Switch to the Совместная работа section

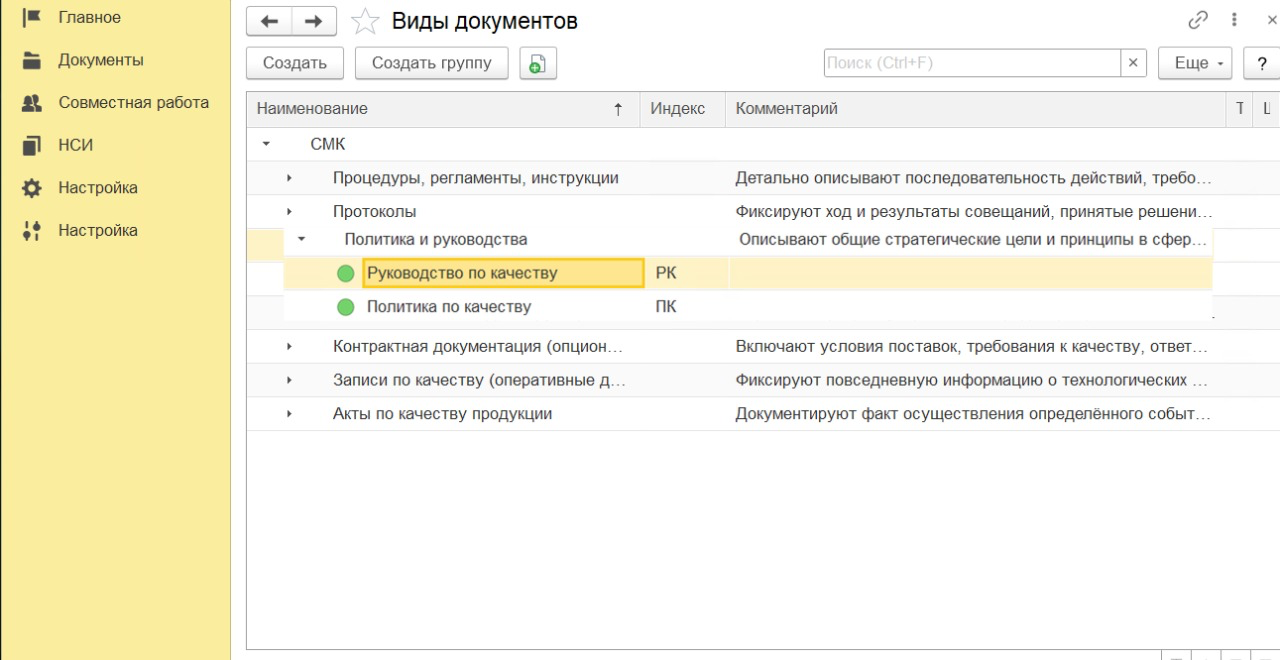(x=133, y=103)
